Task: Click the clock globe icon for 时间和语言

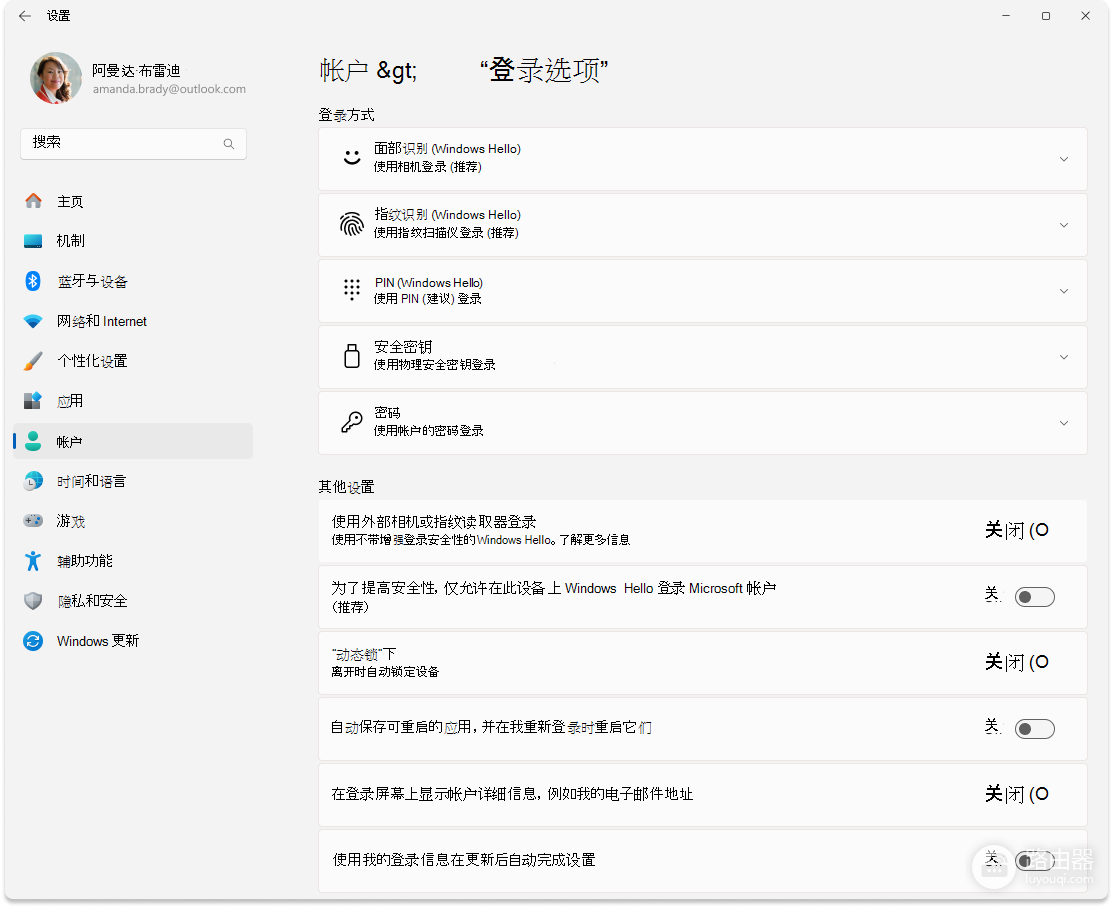Action: [x=33, y=481]
